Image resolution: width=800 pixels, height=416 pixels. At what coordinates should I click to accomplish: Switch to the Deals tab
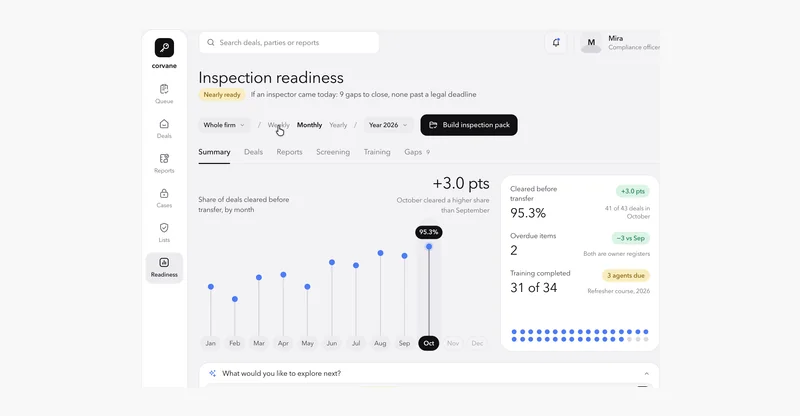253,152
